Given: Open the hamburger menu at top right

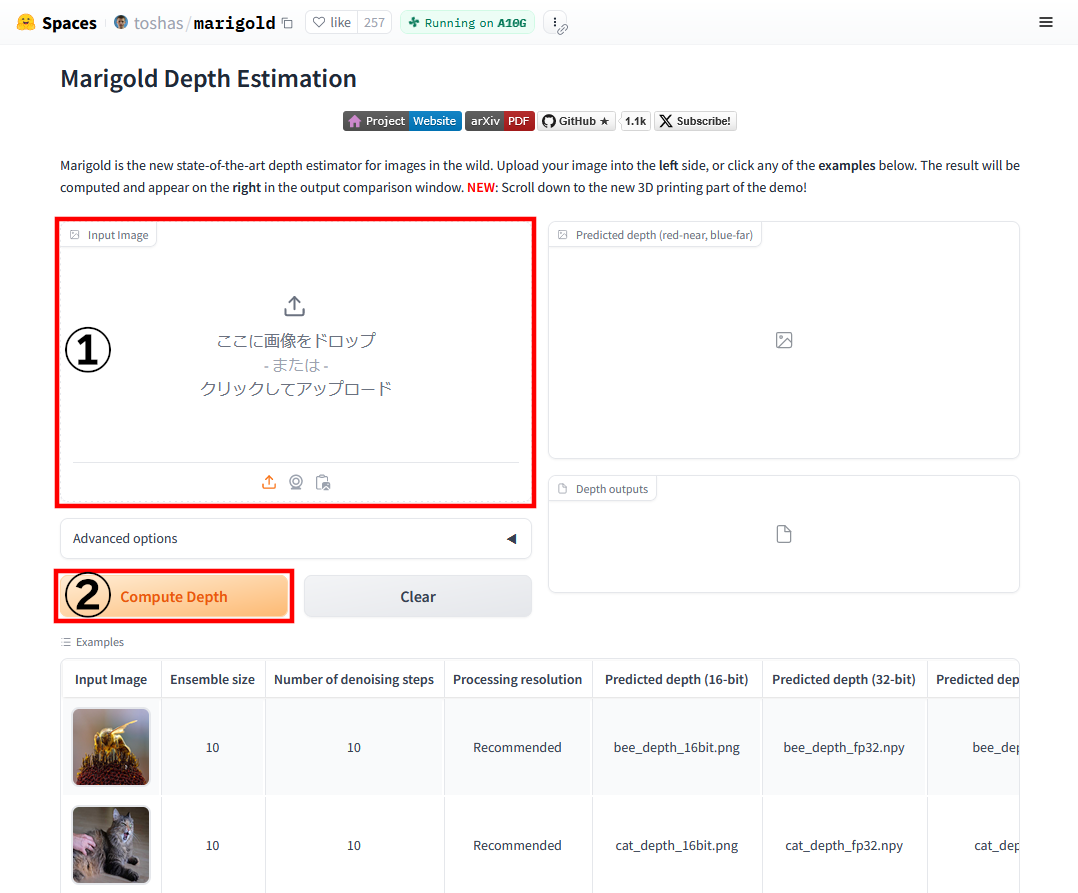Looking at the screenshot, I should 1046,22.
